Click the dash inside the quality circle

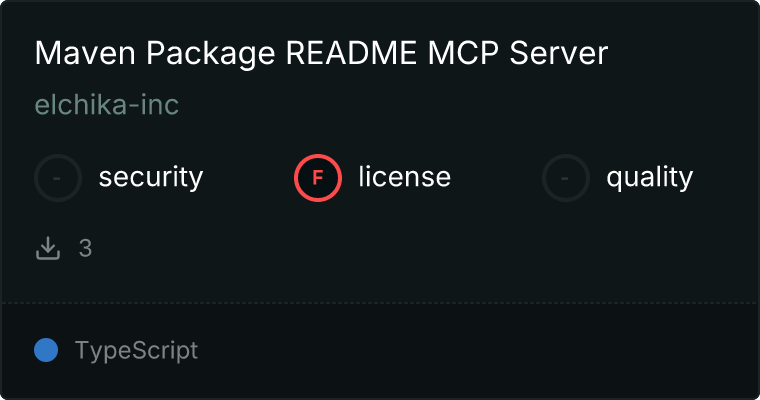pyautogui.click(x=565, y=178)
